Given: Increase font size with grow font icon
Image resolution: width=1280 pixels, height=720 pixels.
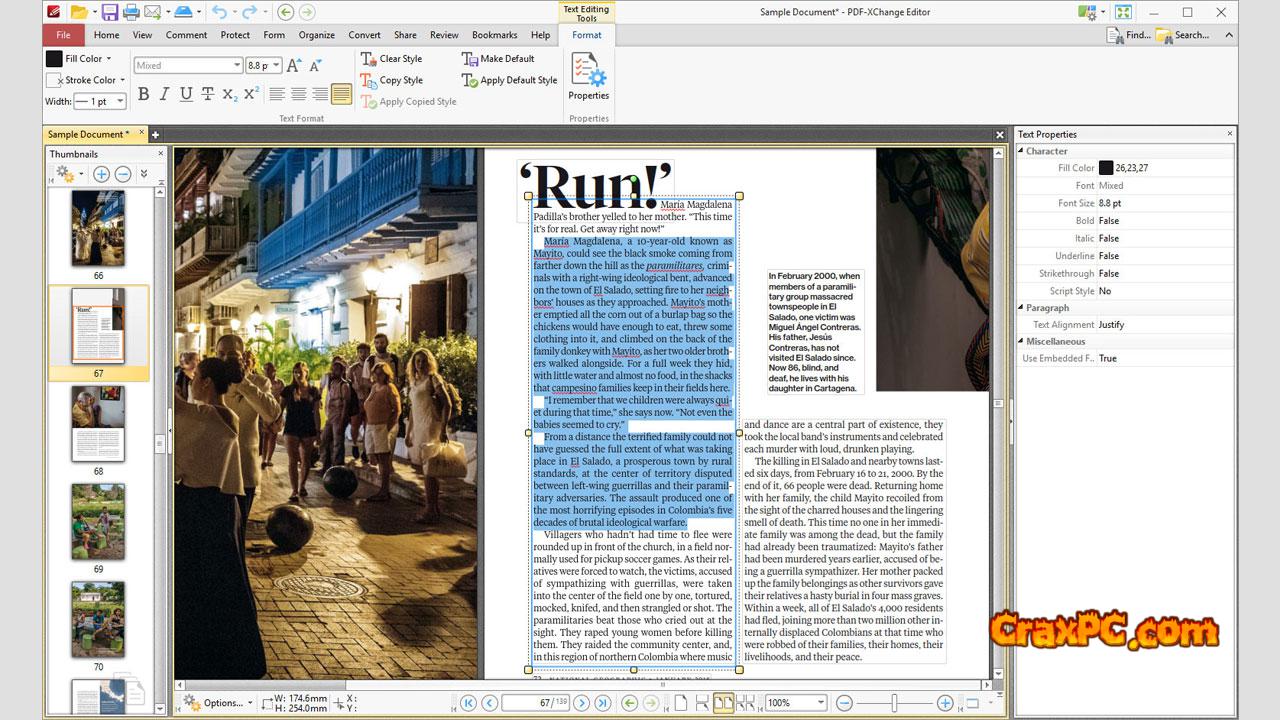Looking at the screenshot, I should point(294,65).
